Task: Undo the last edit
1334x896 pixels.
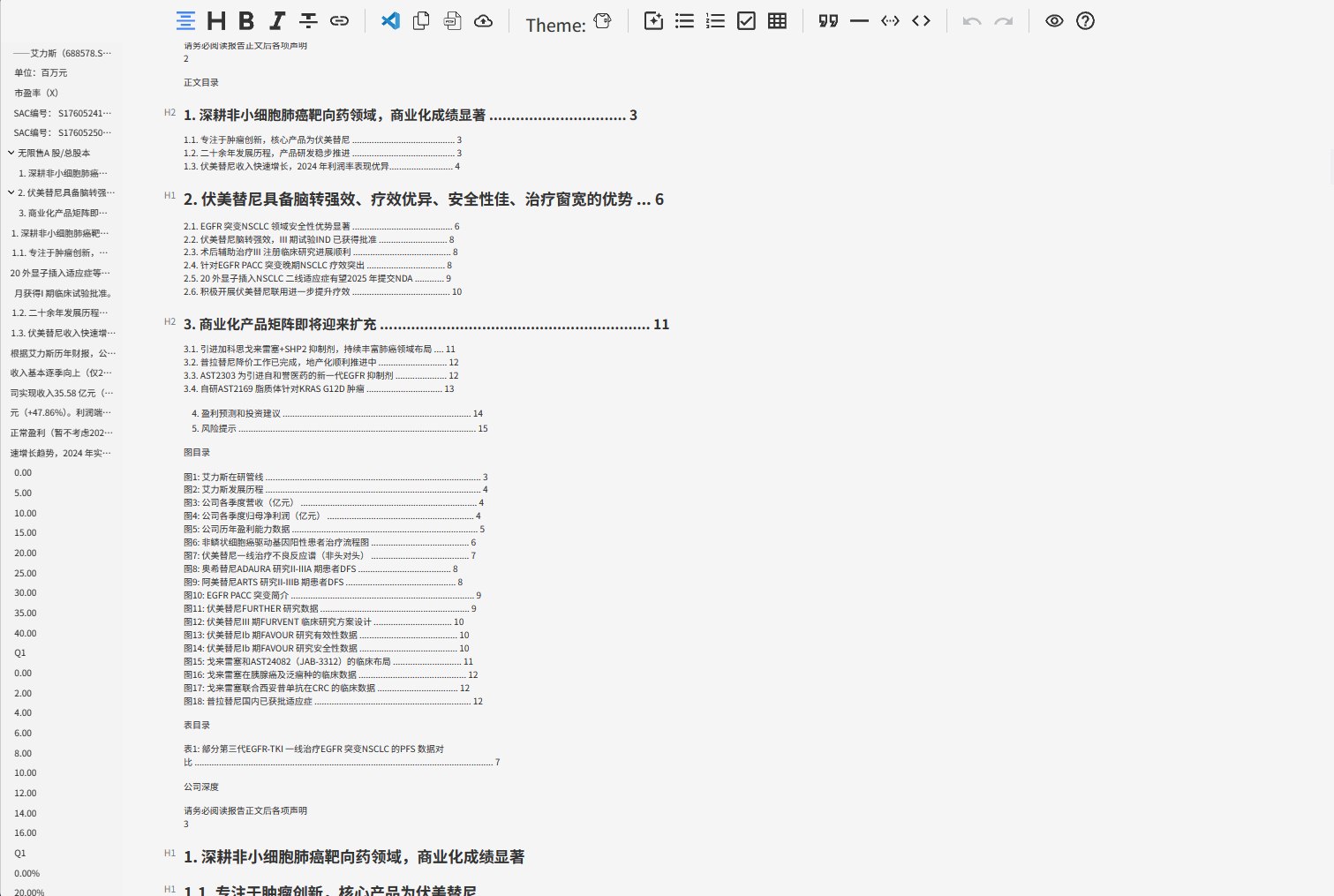Action: [x=972, y=20]
